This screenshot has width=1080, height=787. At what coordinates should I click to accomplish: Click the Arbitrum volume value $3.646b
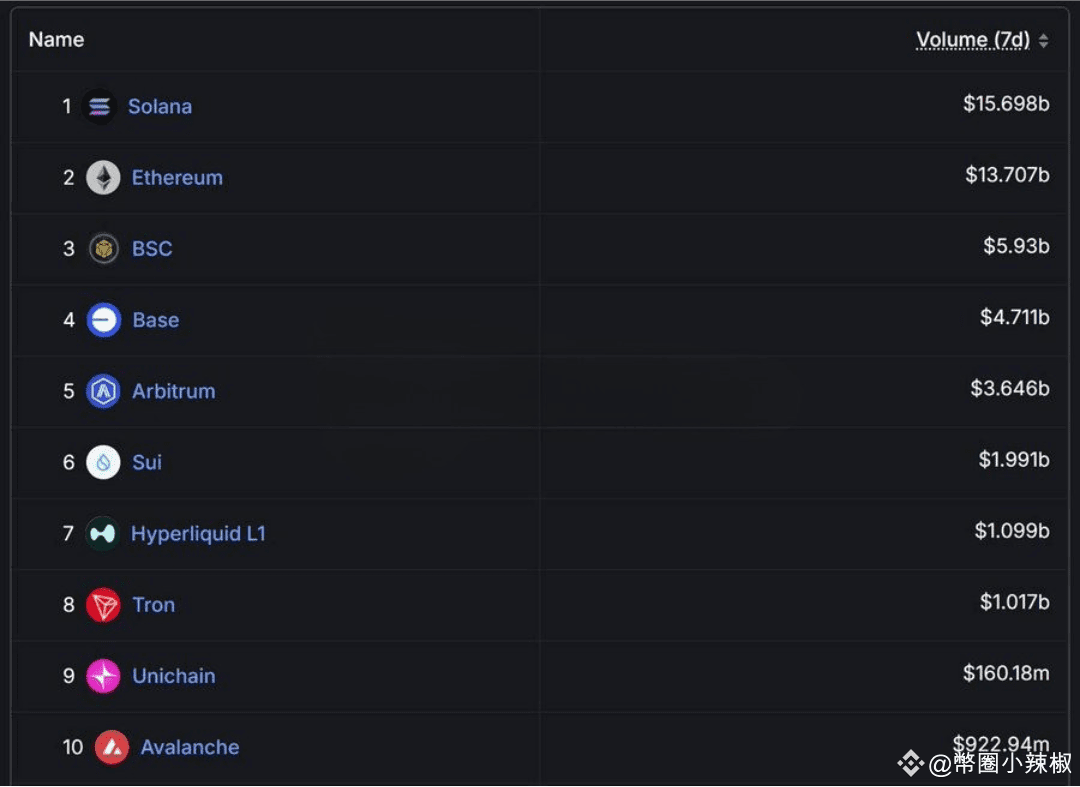point(1009,388)
